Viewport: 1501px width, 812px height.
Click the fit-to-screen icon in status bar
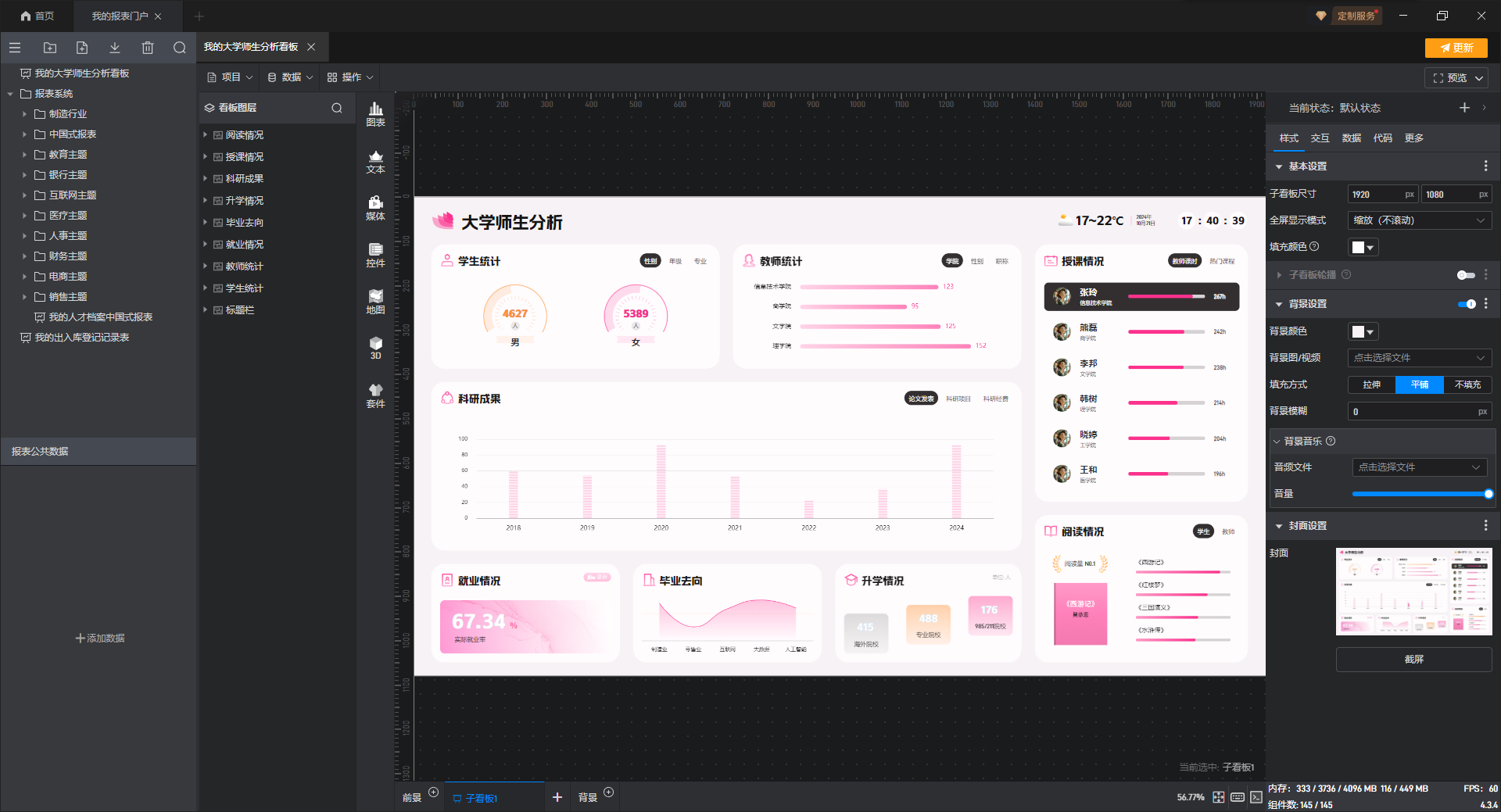[1219, 797]
